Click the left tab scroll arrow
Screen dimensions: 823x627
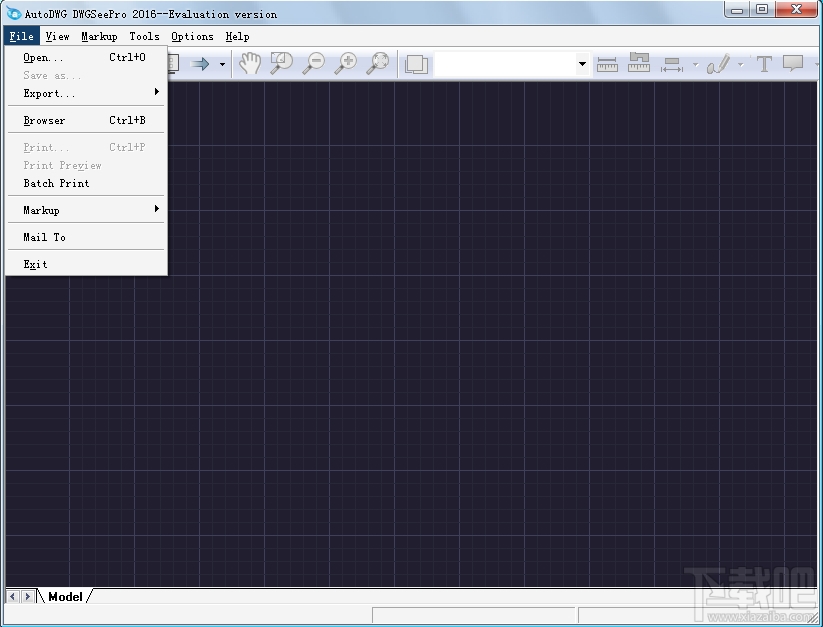tap(13, 597)
